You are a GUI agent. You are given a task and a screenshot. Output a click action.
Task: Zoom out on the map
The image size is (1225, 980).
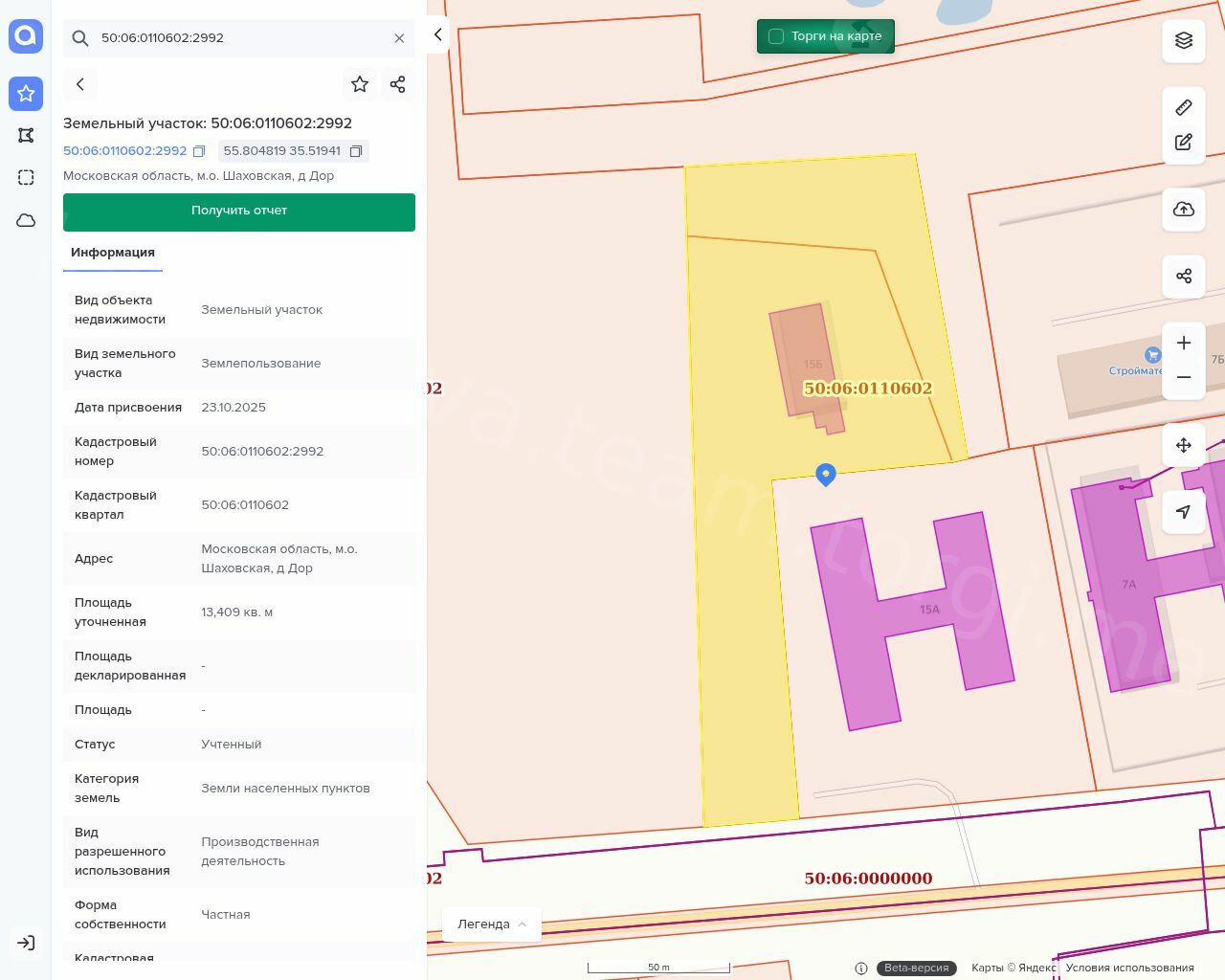pyautogui.click(x=1184, y=377)
